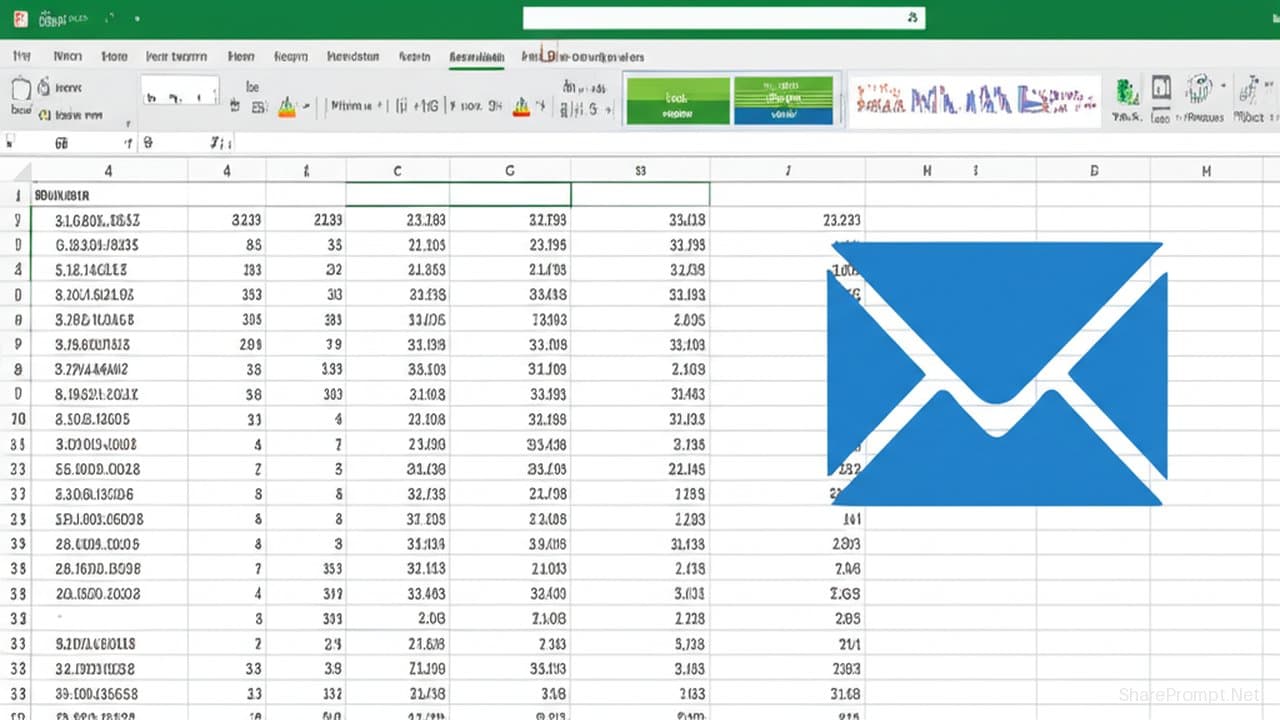Open the 'Hore' ribbon tab

115,57
